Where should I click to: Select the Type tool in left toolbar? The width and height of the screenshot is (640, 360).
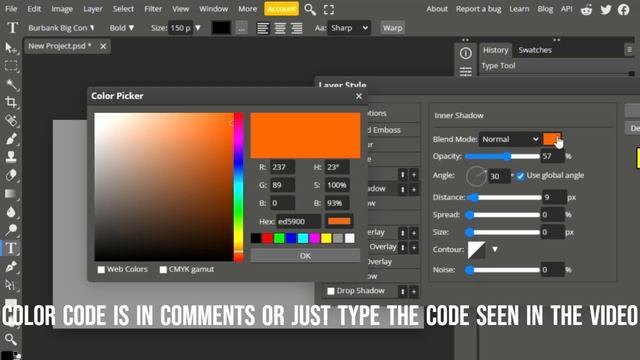(11, 248)
